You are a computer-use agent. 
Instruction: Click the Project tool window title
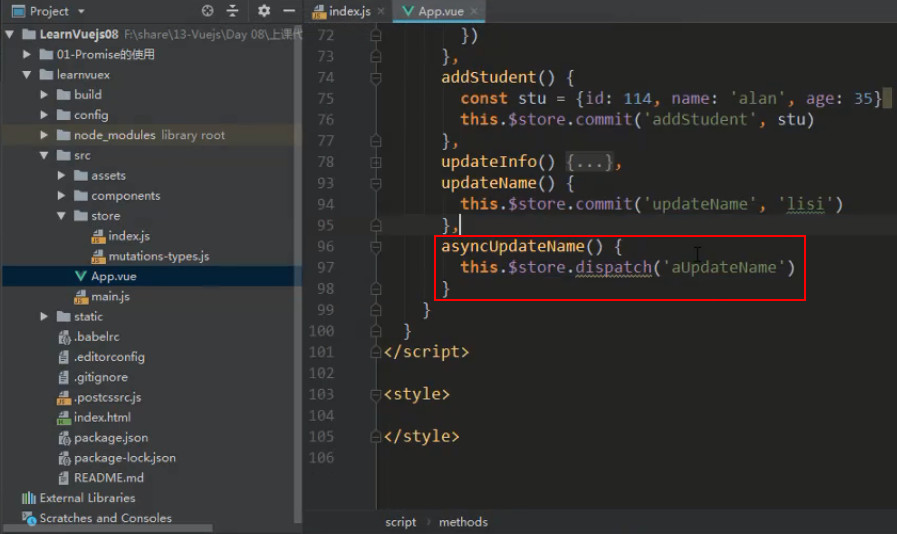(x=49, y=11)
